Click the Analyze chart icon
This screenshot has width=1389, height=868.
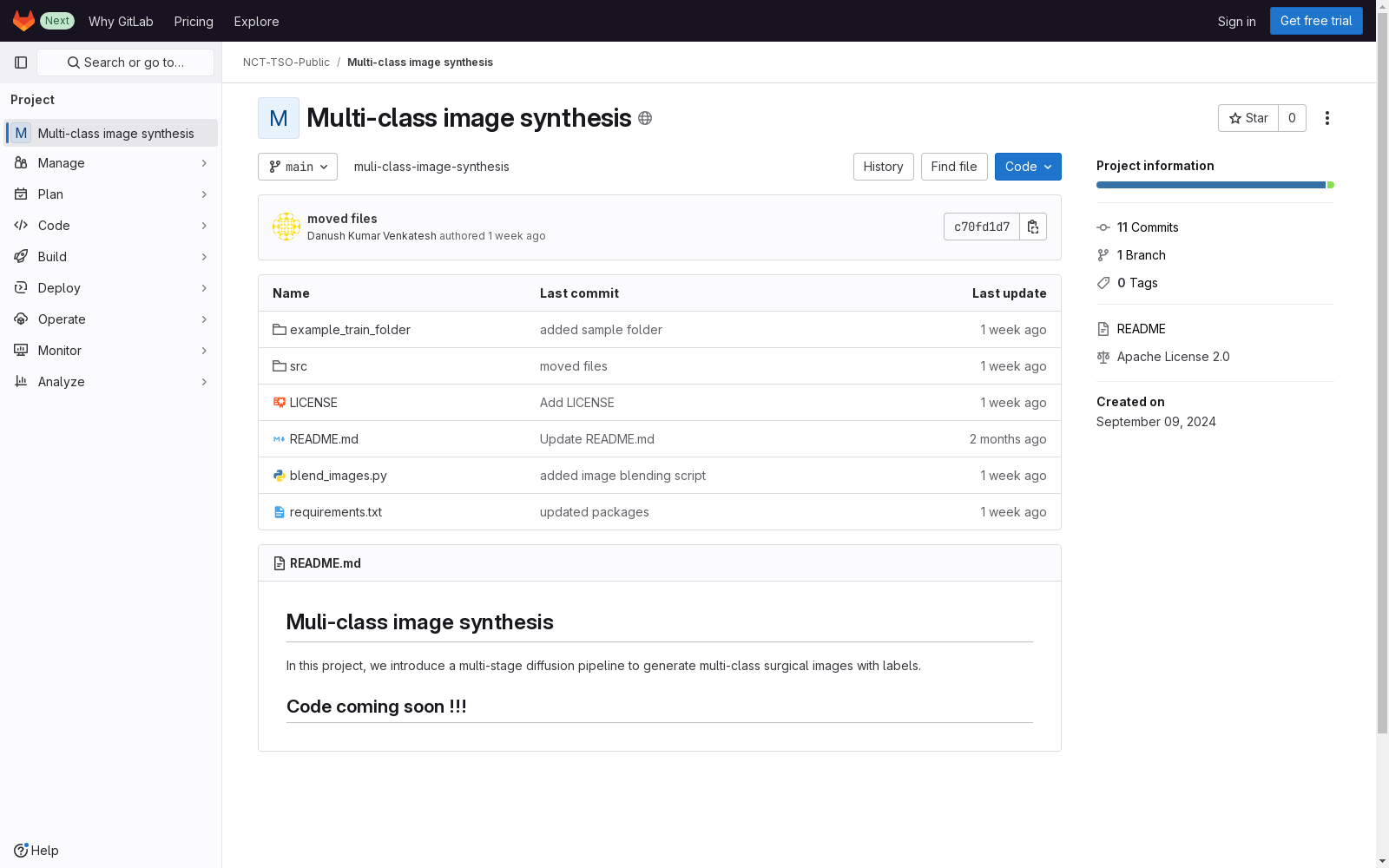[21, 382]
